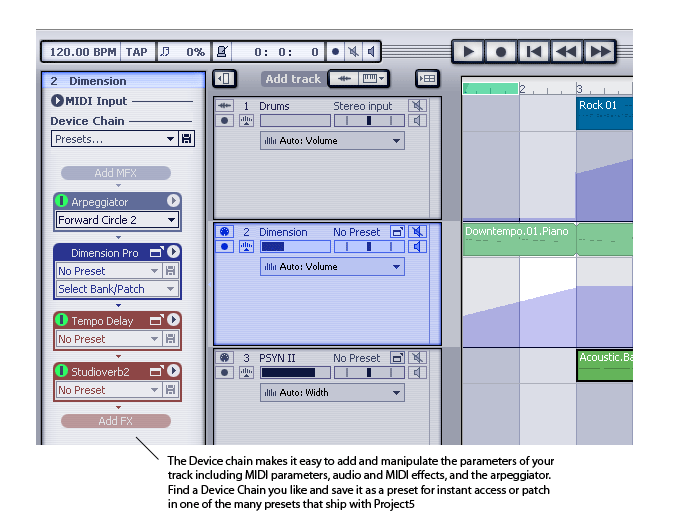Viewport: 695px width, 525px height.
Task: Toggle the track inspector pane icon
Action: [x=225, y=79]
